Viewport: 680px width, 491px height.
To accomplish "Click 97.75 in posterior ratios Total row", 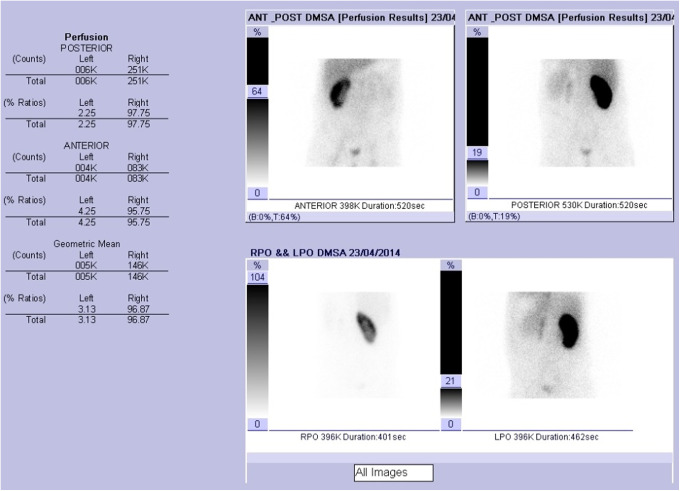I will point(139,124).
